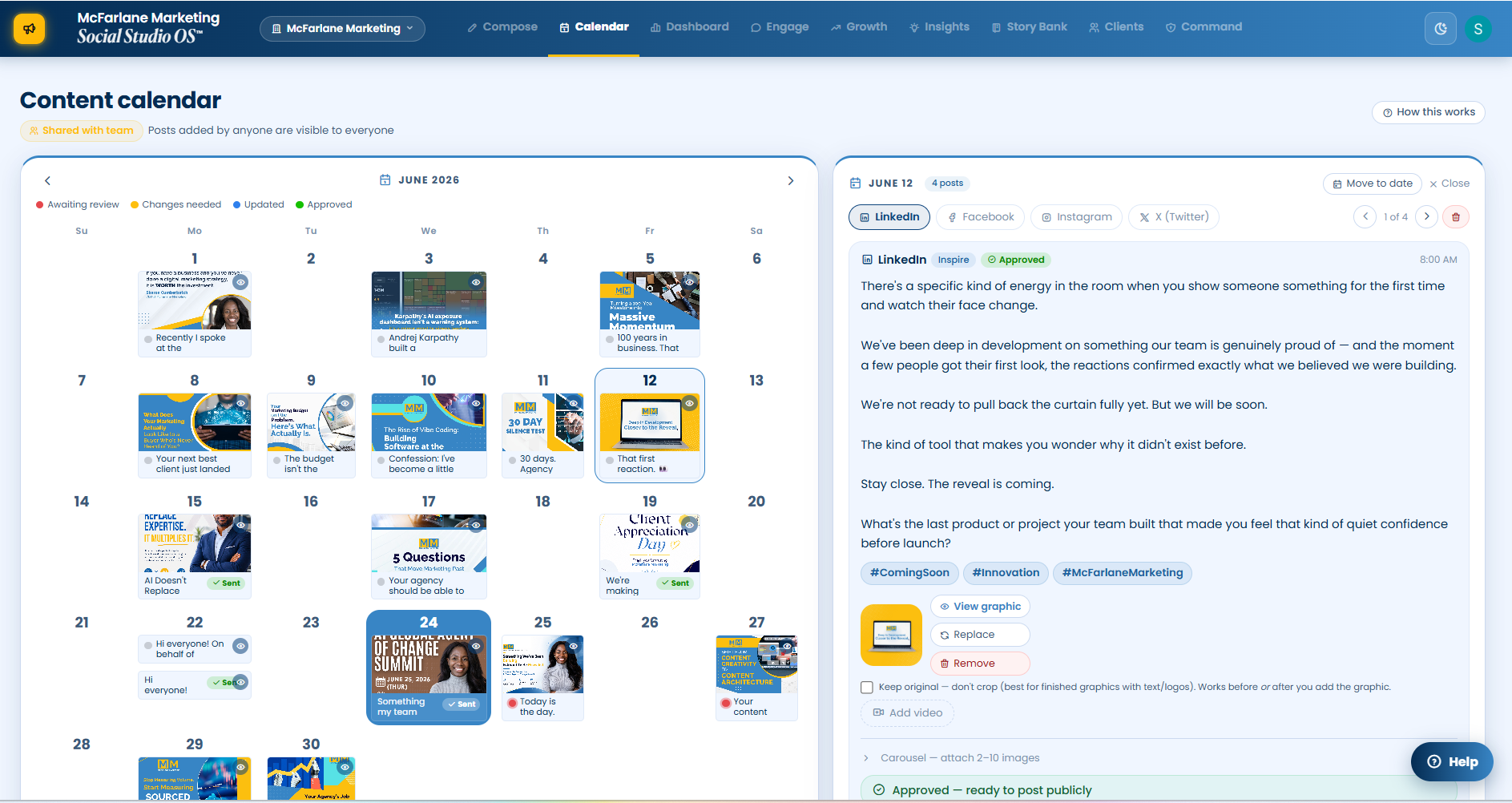1512x803 pixels.
Task: Click the 4 posts count badge
Action: pyautogui.click(x=947, y=183)
